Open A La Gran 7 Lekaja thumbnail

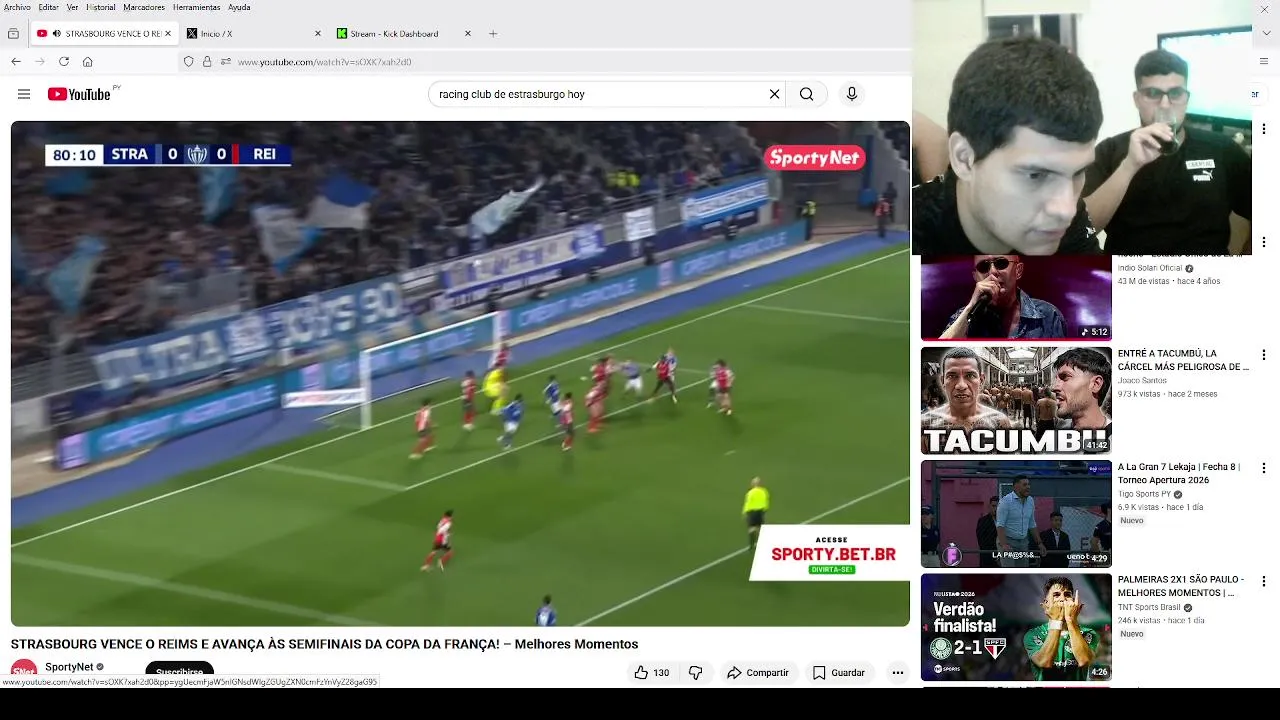pos(1016,514)
